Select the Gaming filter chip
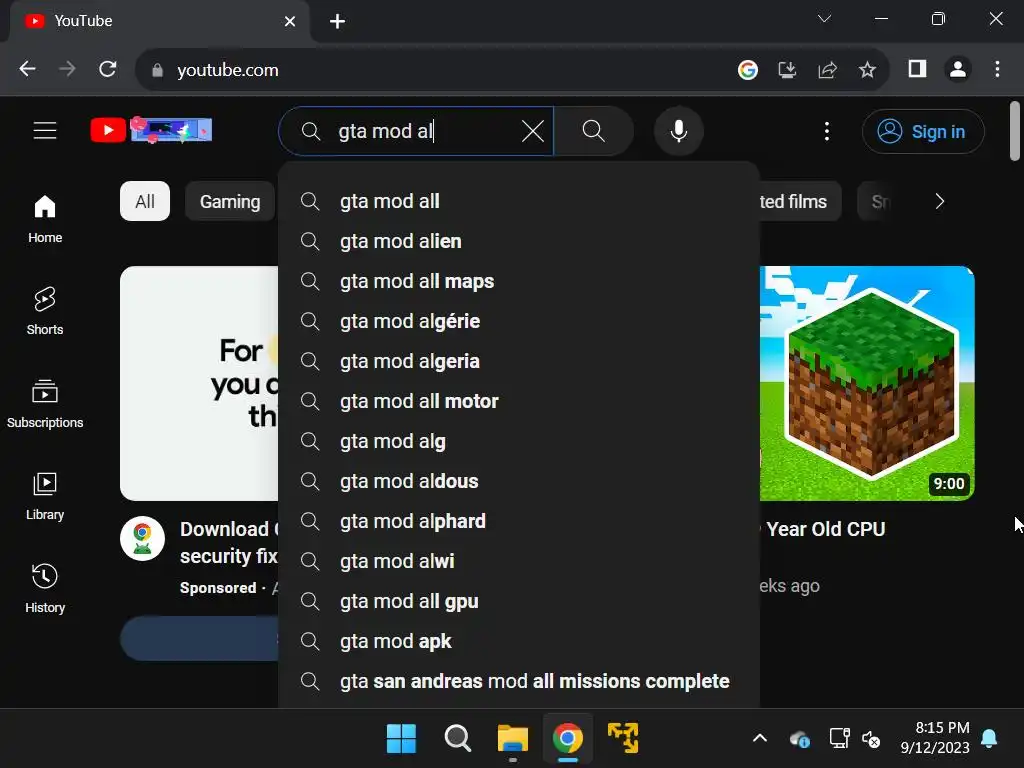 pos(230,201)
